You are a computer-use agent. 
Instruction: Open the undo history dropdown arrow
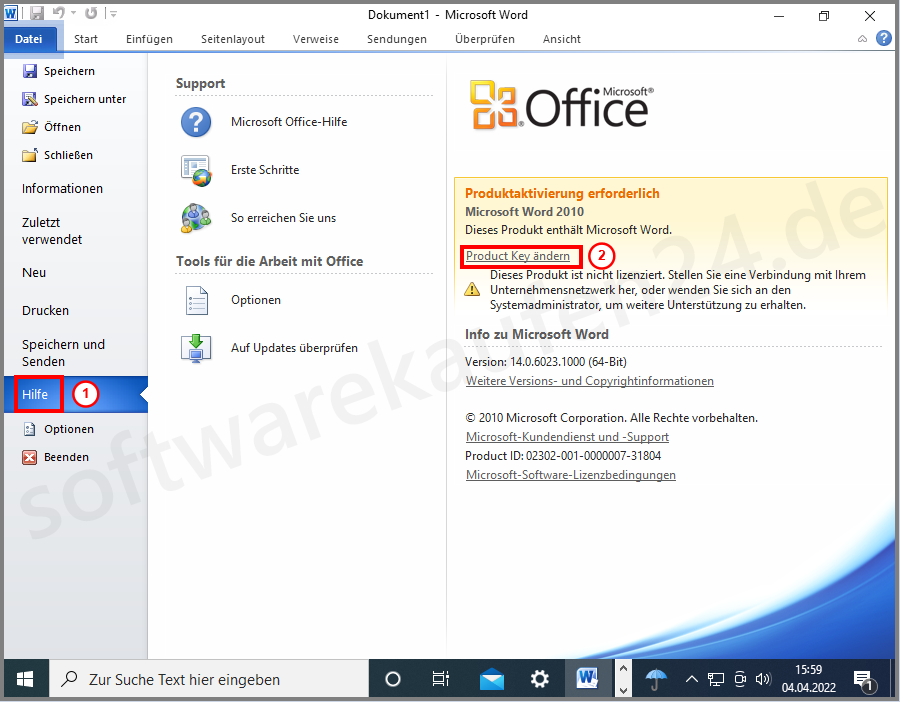pyautogui.click(x=74, y=13)
